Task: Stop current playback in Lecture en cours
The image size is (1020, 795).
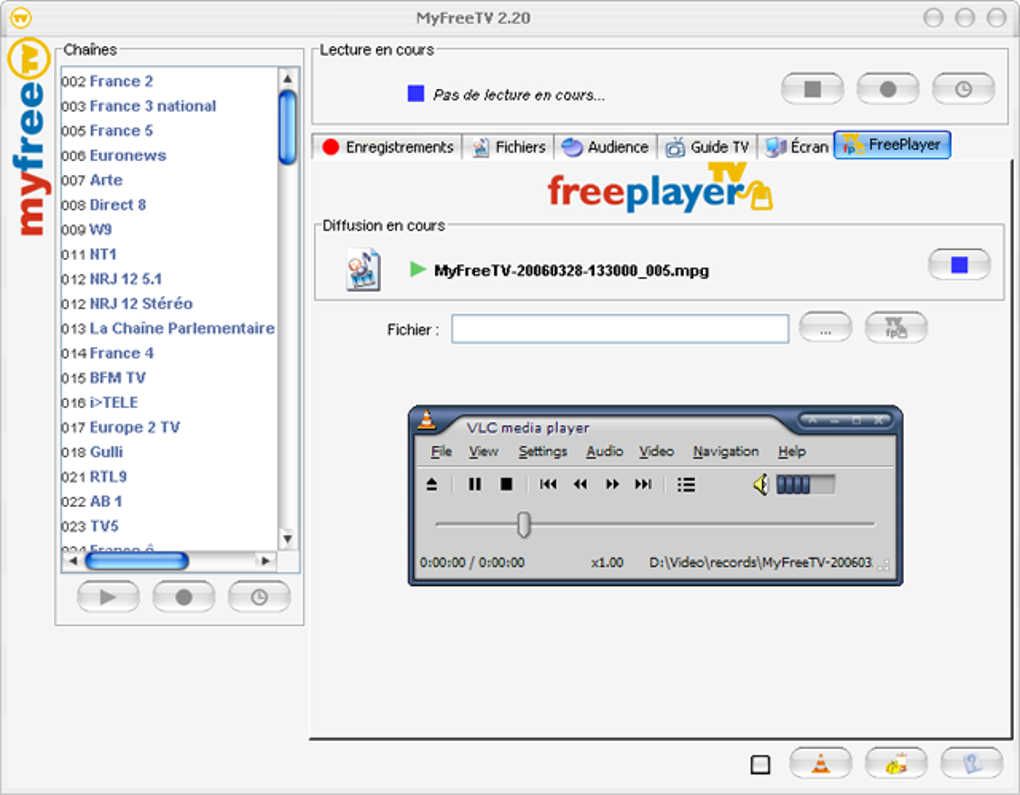Action: pos(812,88)
